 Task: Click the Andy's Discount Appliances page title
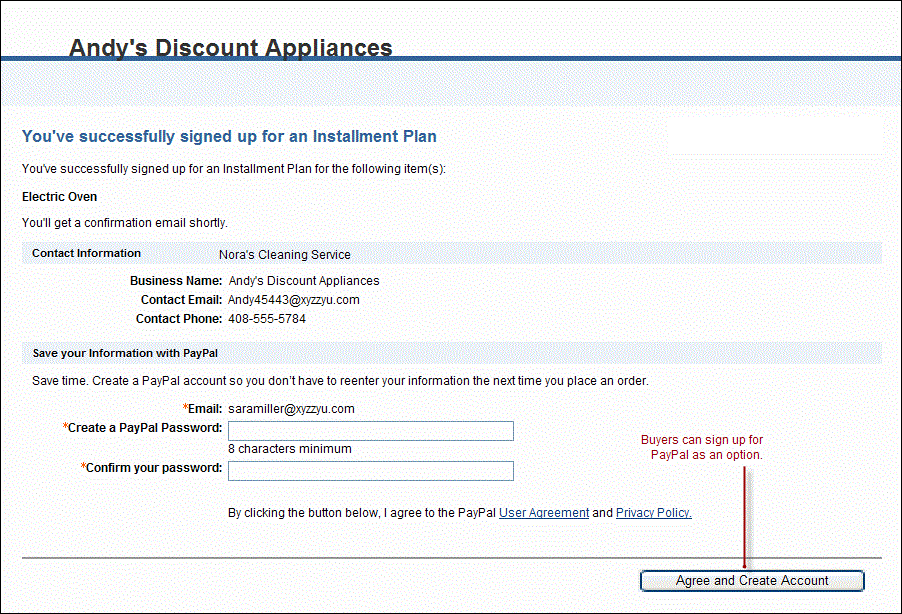click(231, 48)
